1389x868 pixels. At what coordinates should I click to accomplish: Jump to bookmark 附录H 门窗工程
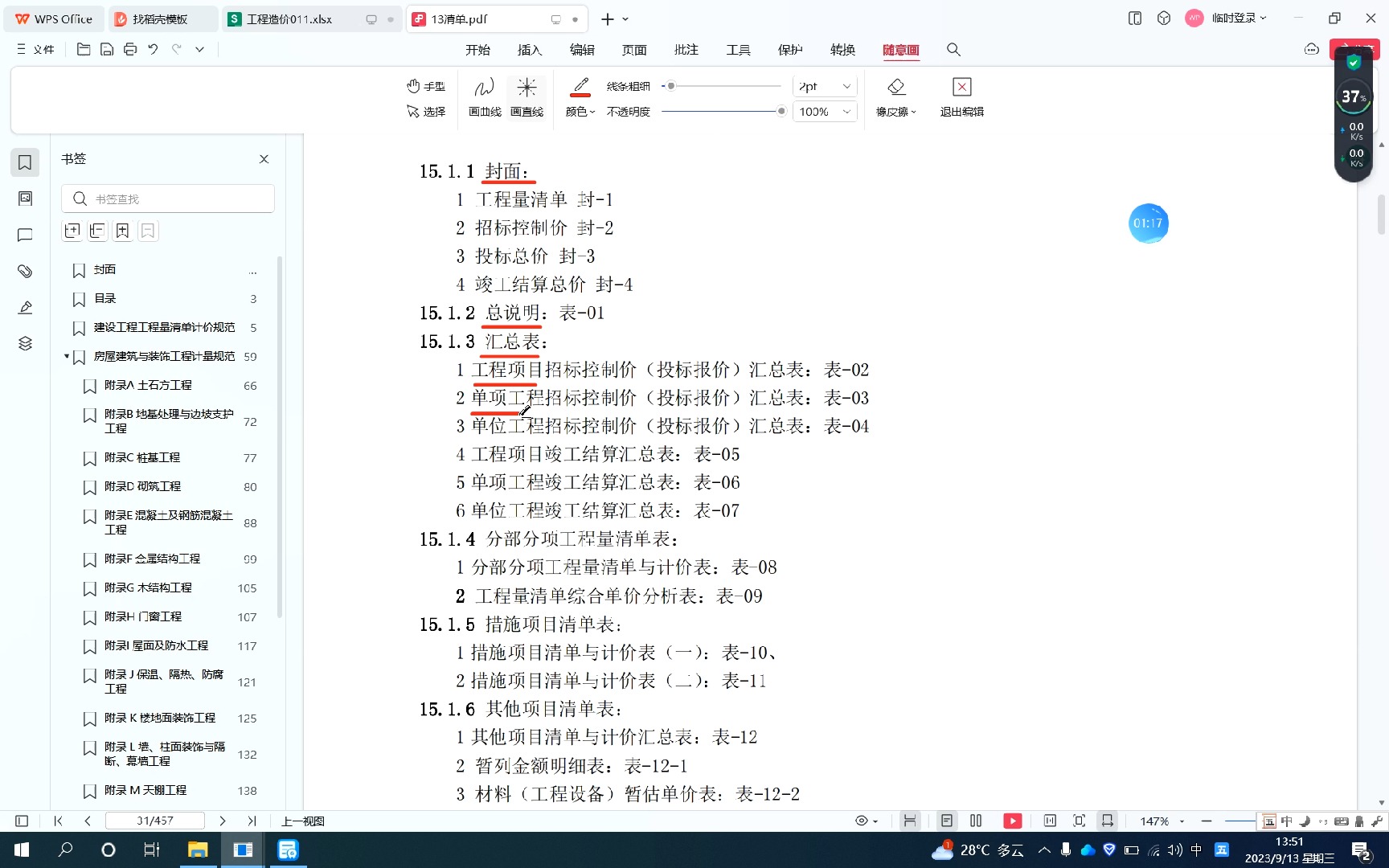143,617
